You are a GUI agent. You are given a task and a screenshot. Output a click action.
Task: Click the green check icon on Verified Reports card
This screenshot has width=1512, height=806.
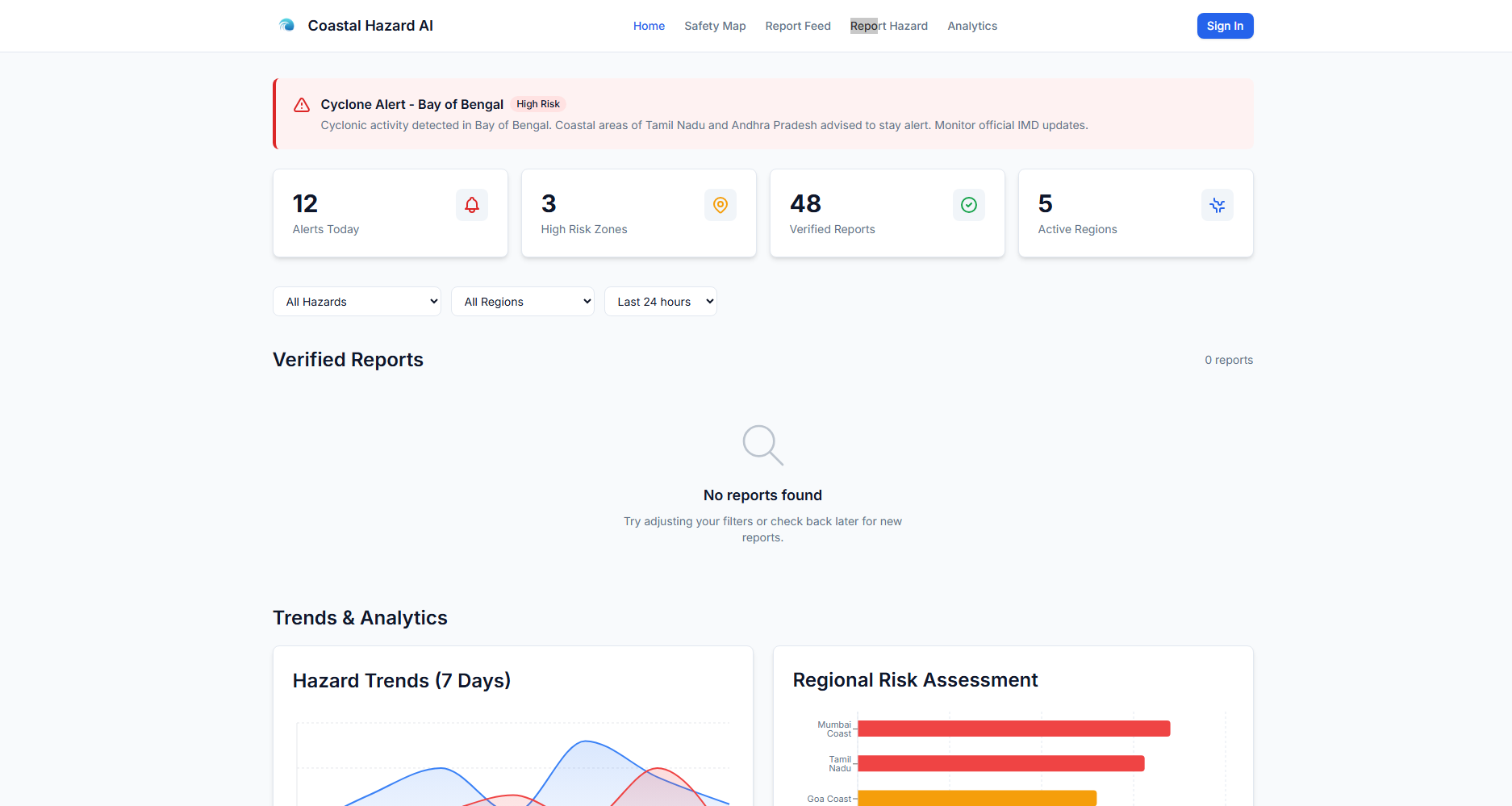tap(969, 204)
